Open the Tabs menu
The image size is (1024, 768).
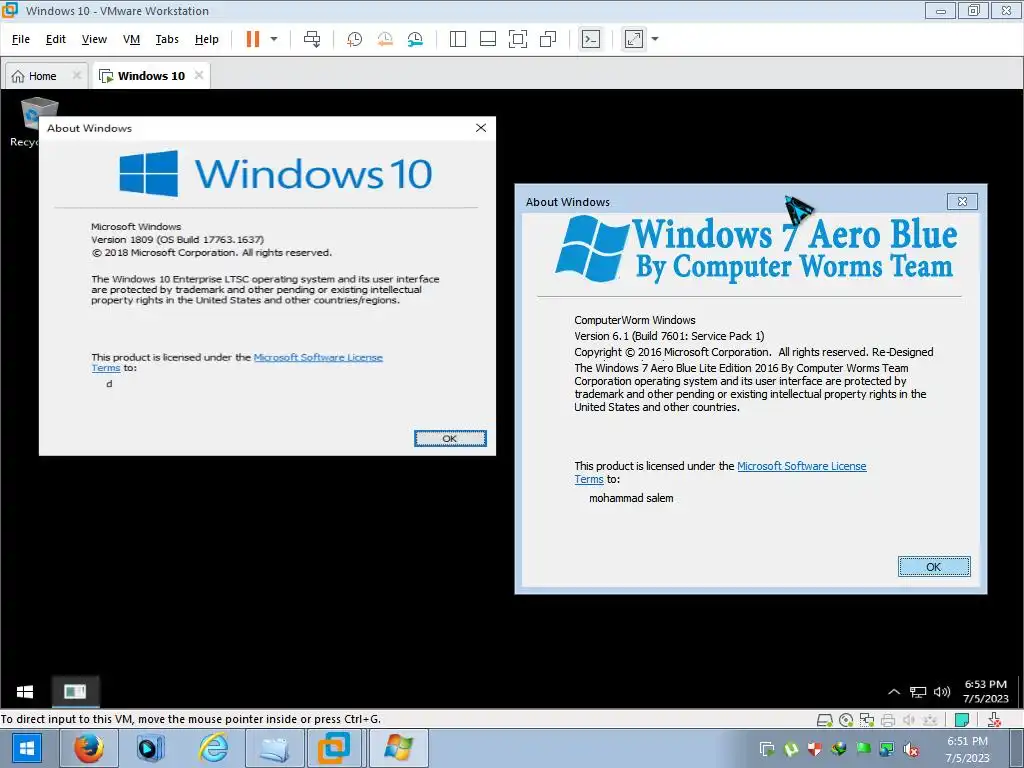click(167, 39)
